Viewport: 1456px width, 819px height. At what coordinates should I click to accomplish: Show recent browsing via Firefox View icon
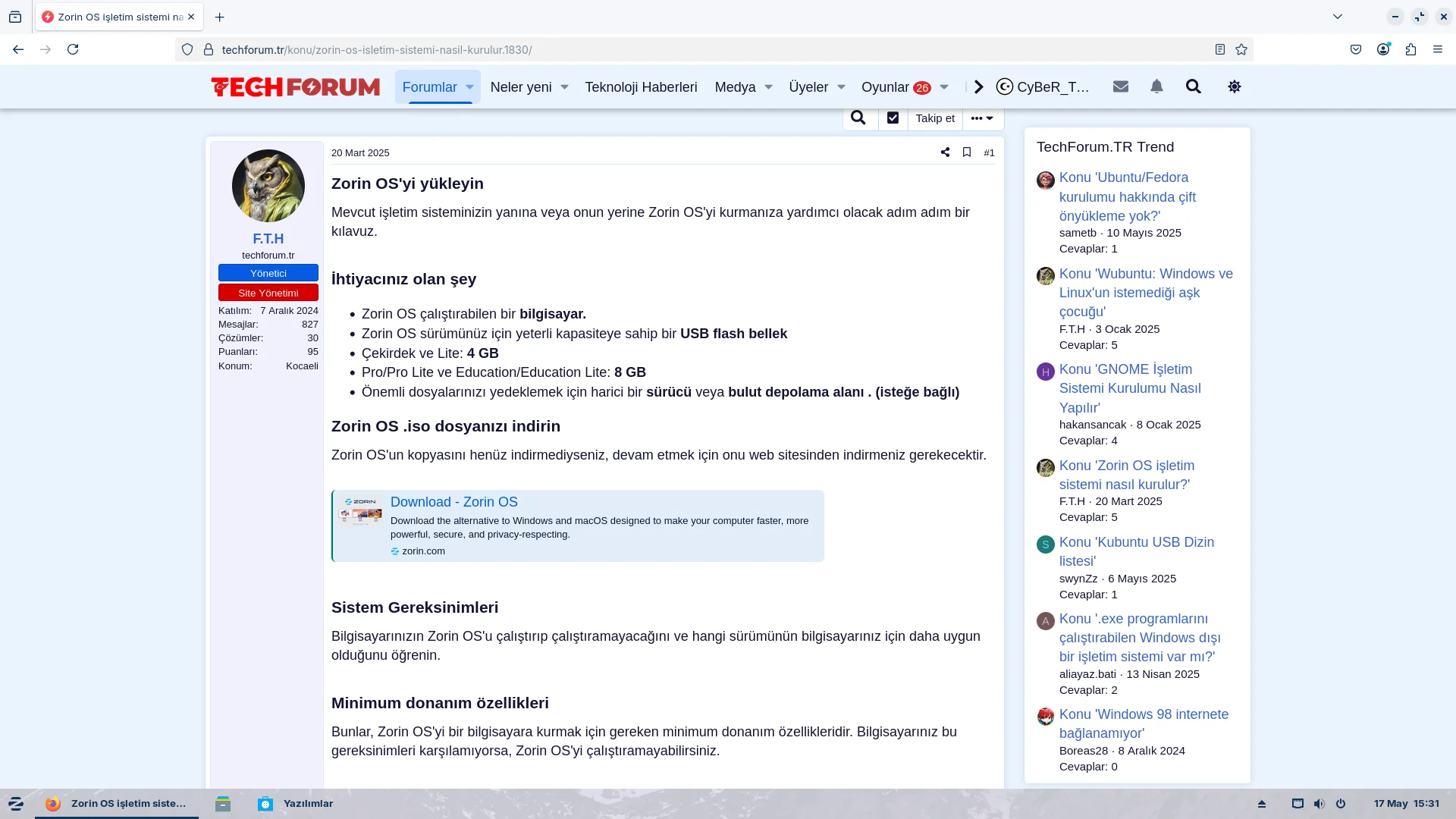click(x=15, y=17)
